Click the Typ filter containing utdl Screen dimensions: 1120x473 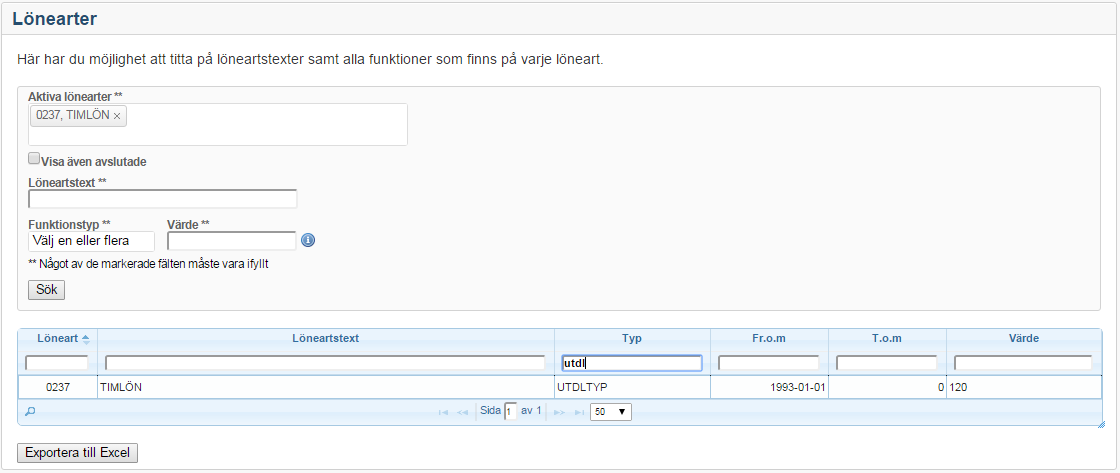tap(632, 363)
